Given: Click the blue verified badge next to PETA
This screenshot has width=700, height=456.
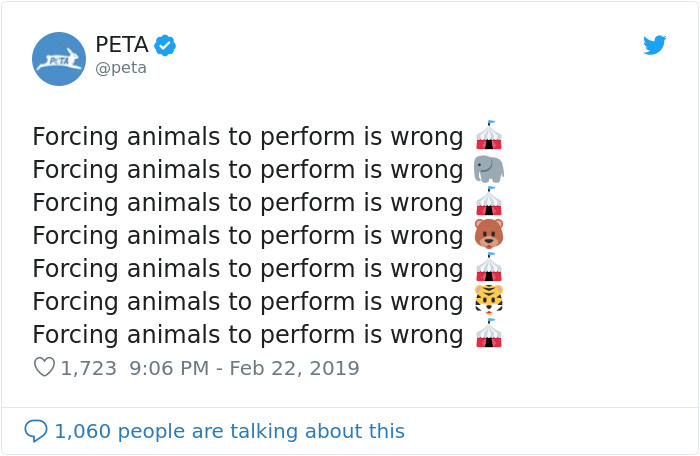Looking at the screenshot, I should pos(165,45).
